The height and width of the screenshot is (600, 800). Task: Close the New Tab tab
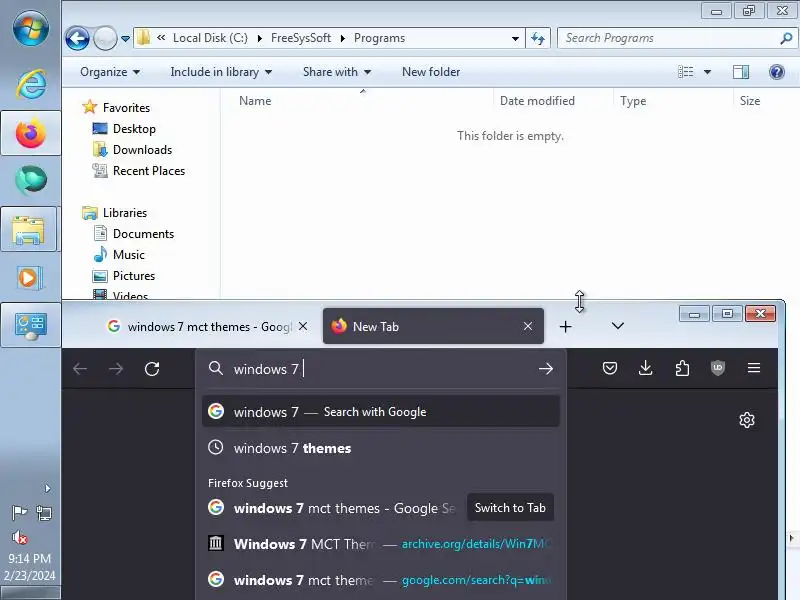click(528, 326)
